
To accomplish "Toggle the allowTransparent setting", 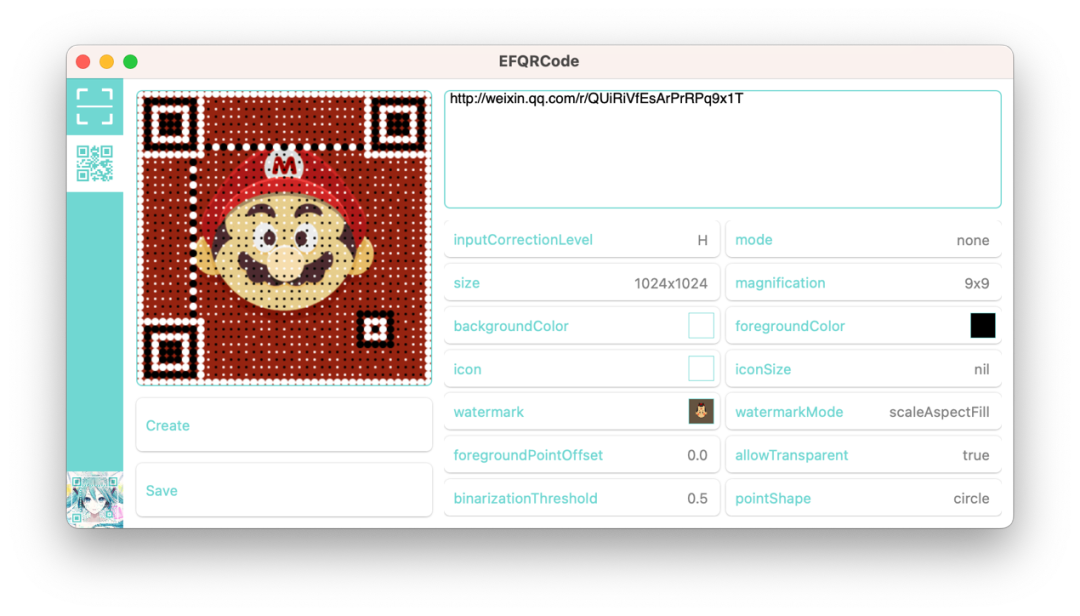I will point(862,455).
